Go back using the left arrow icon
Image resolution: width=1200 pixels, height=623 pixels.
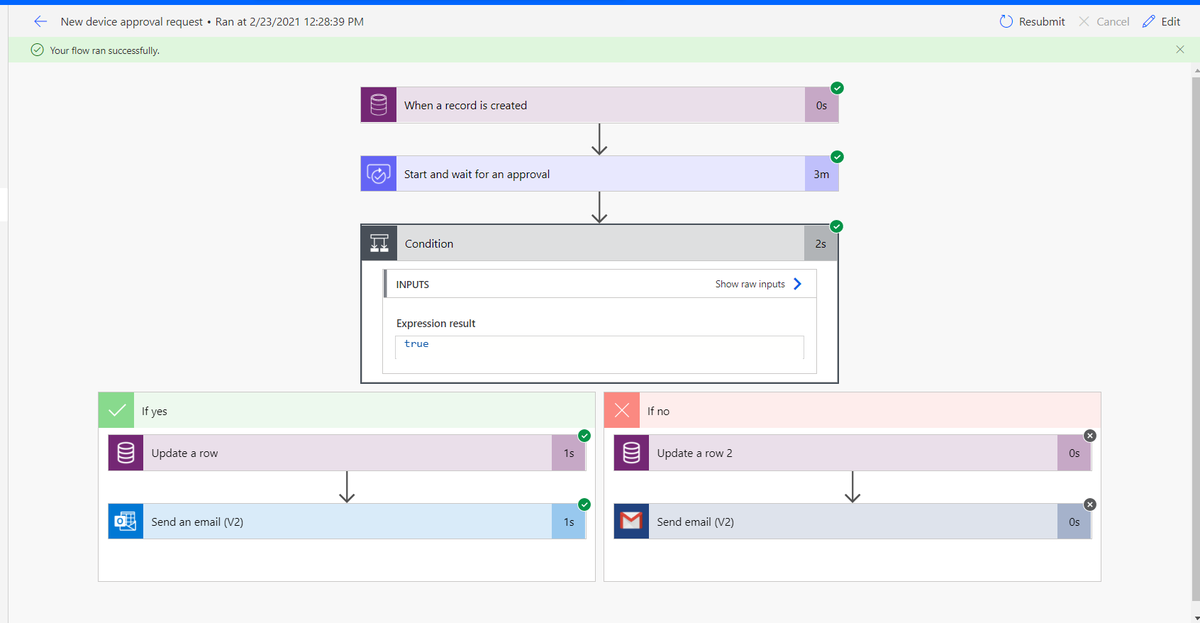pyautogui.click(x=41, y=21)
